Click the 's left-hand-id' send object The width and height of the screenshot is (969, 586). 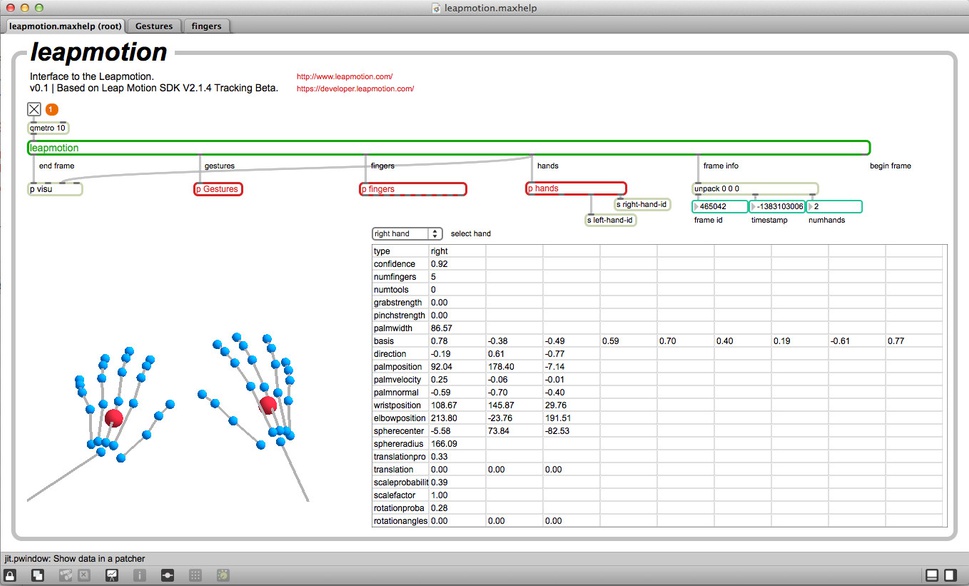[x=611, y=219]
